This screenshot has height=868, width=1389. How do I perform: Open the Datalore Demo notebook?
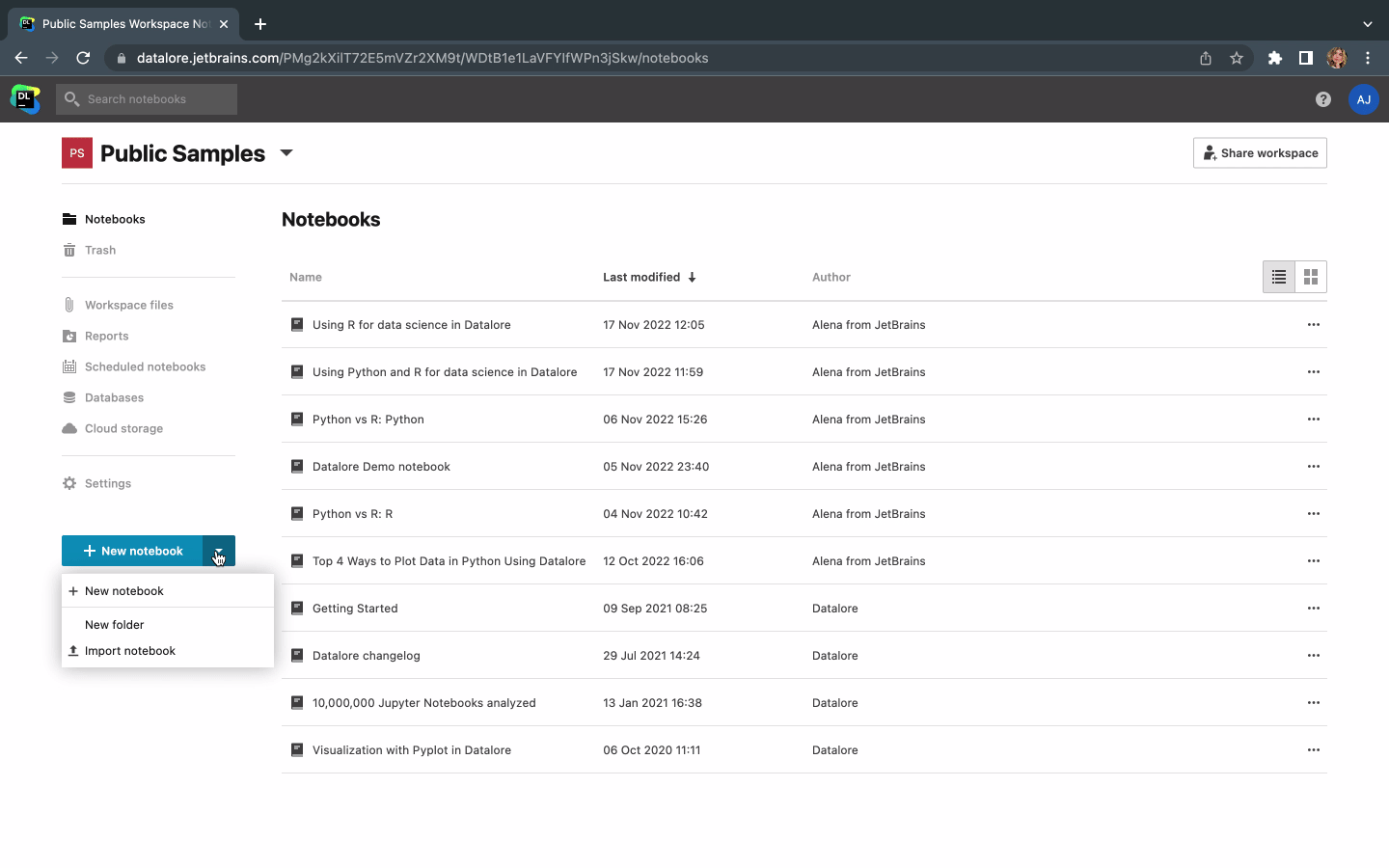pyautogui.click(x=381, y=467)
